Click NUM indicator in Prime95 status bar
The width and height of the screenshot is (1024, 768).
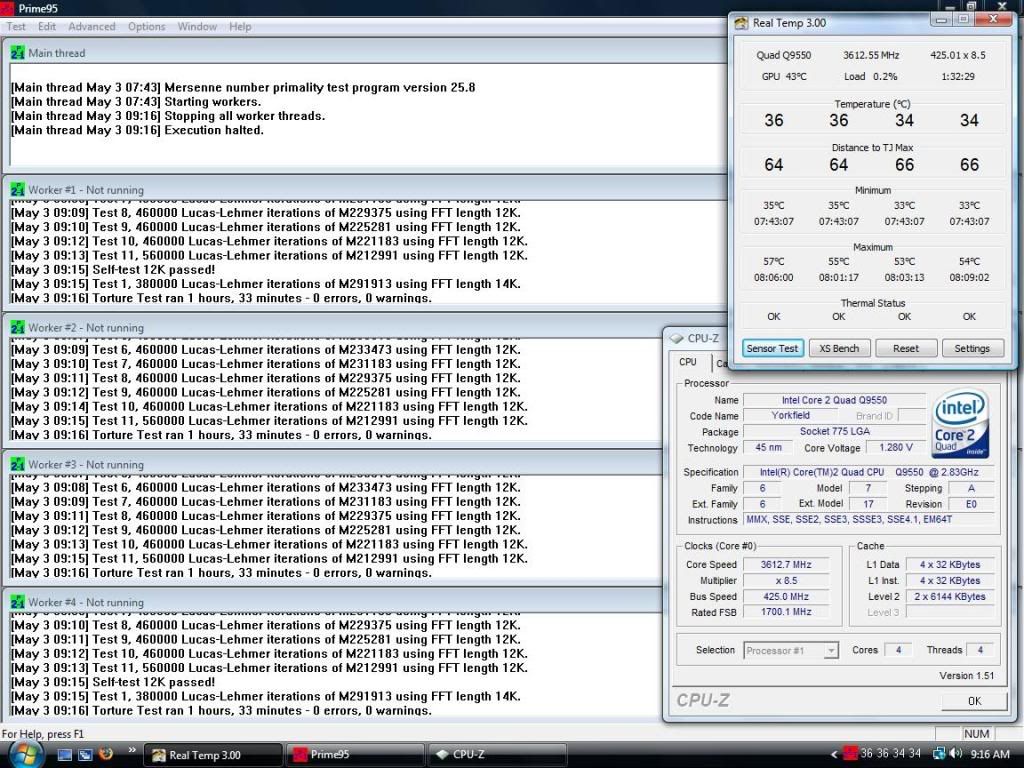pos(976,733)
